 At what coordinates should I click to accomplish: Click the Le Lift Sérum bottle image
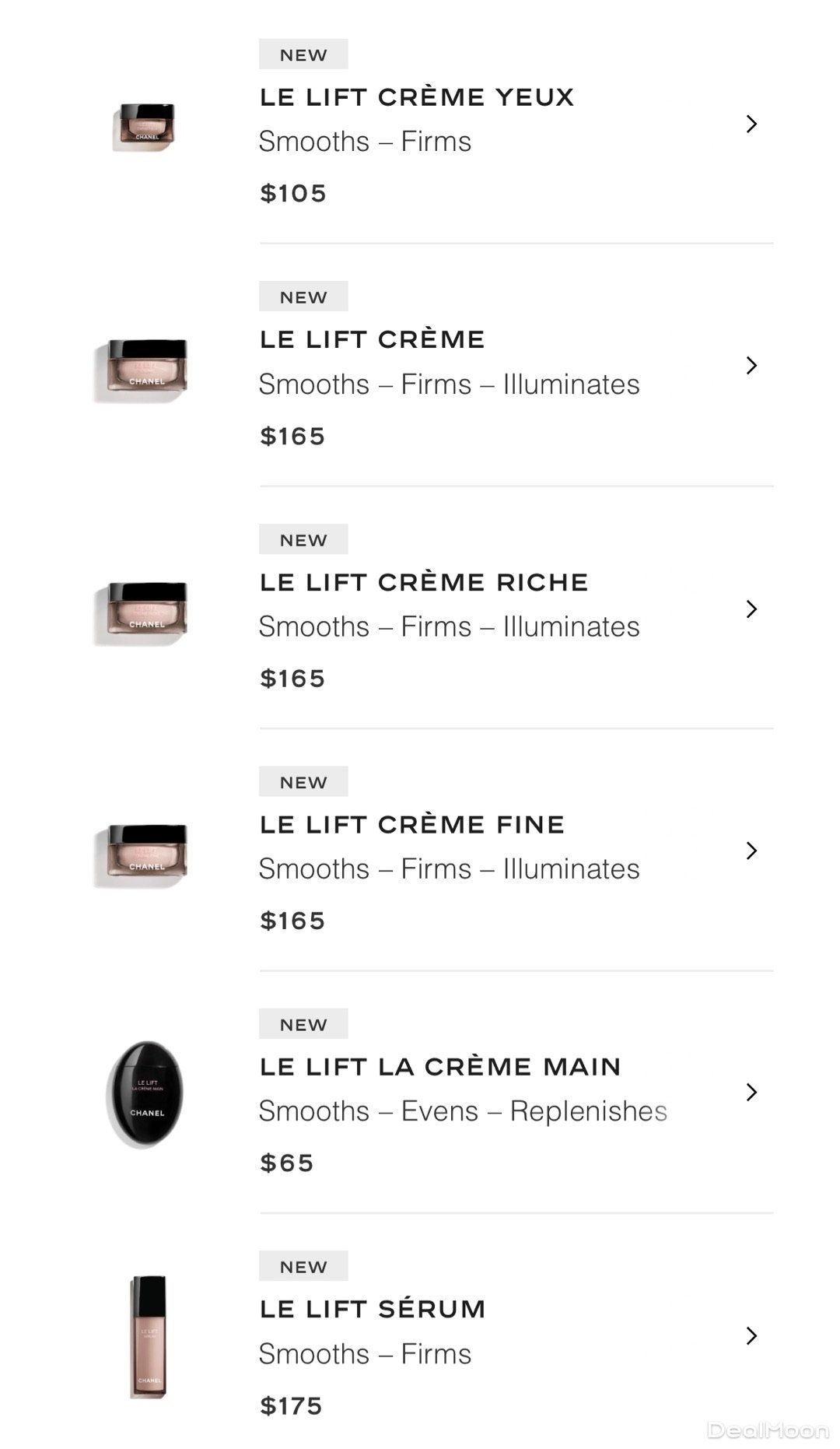point(149,1336)
